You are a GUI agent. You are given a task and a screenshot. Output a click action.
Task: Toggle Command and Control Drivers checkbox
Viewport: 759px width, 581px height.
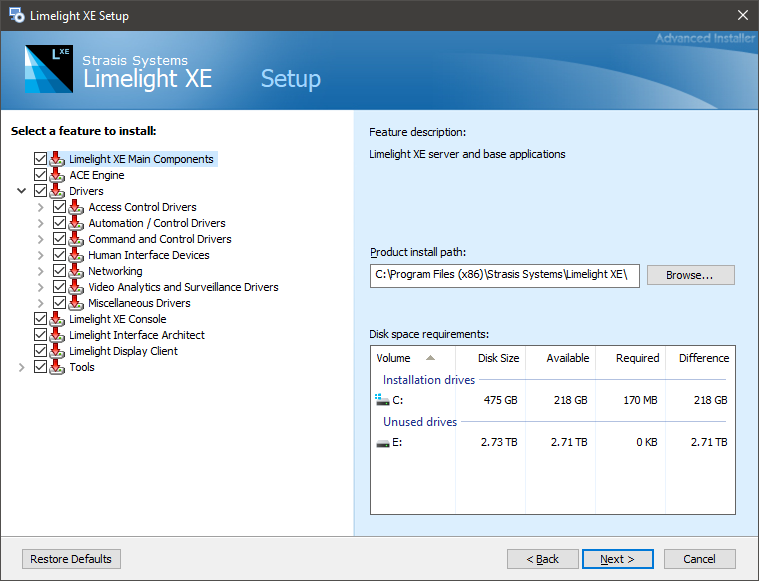[x=59, y=239]
